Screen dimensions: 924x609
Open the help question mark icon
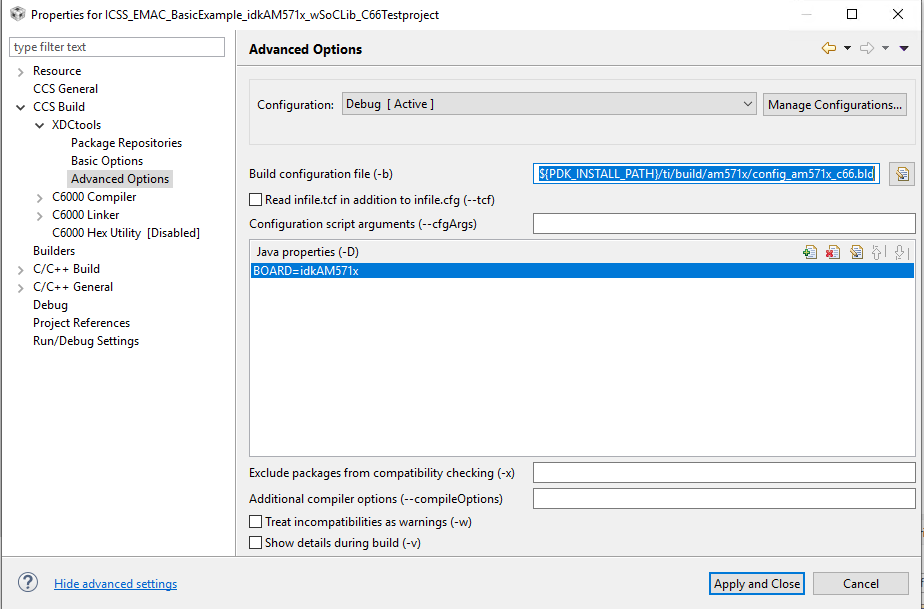[x=28, y=583]
